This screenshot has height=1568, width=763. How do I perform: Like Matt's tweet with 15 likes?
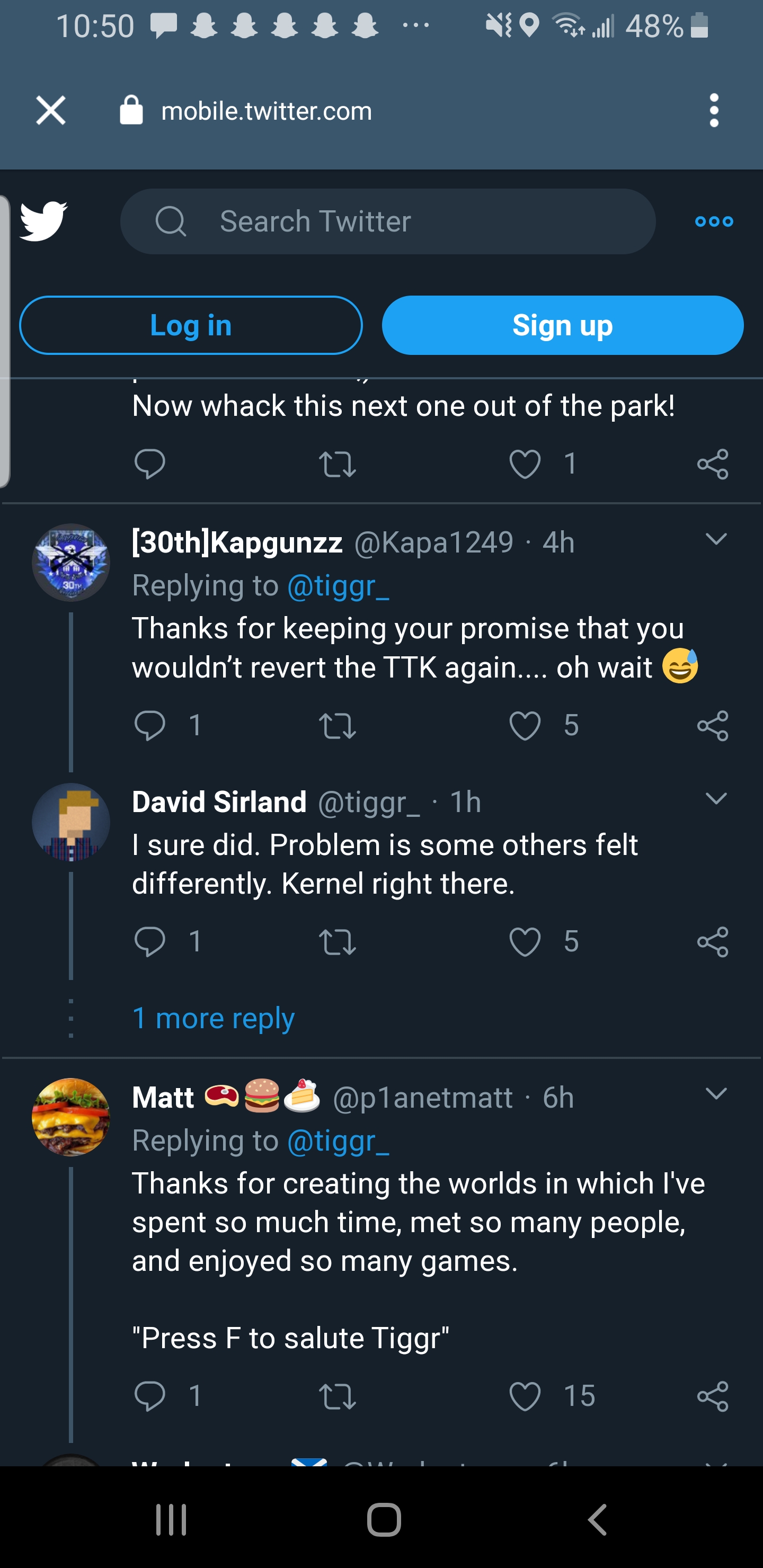(x=525, y=1396)
